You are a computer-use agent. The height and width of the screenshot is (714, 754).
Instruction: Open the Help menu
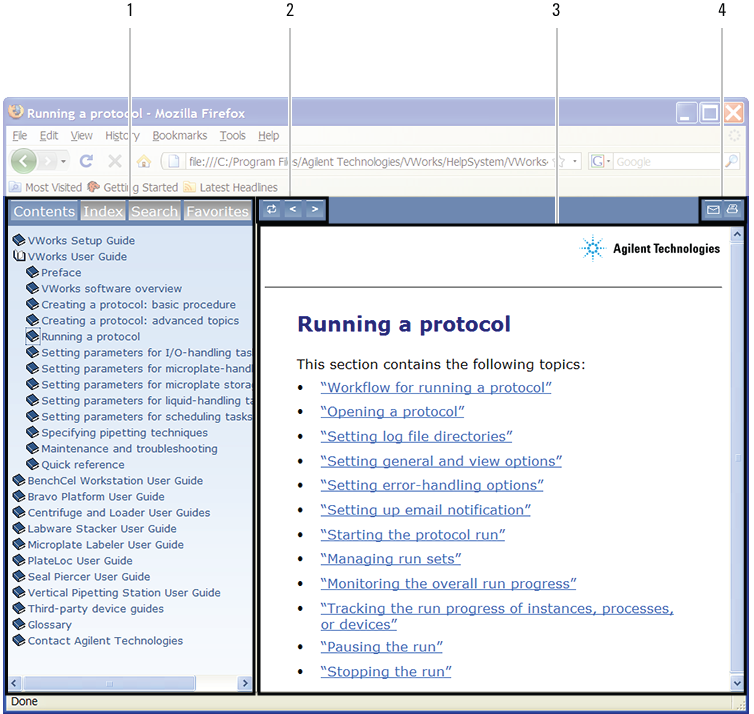(x=268, y=136)
